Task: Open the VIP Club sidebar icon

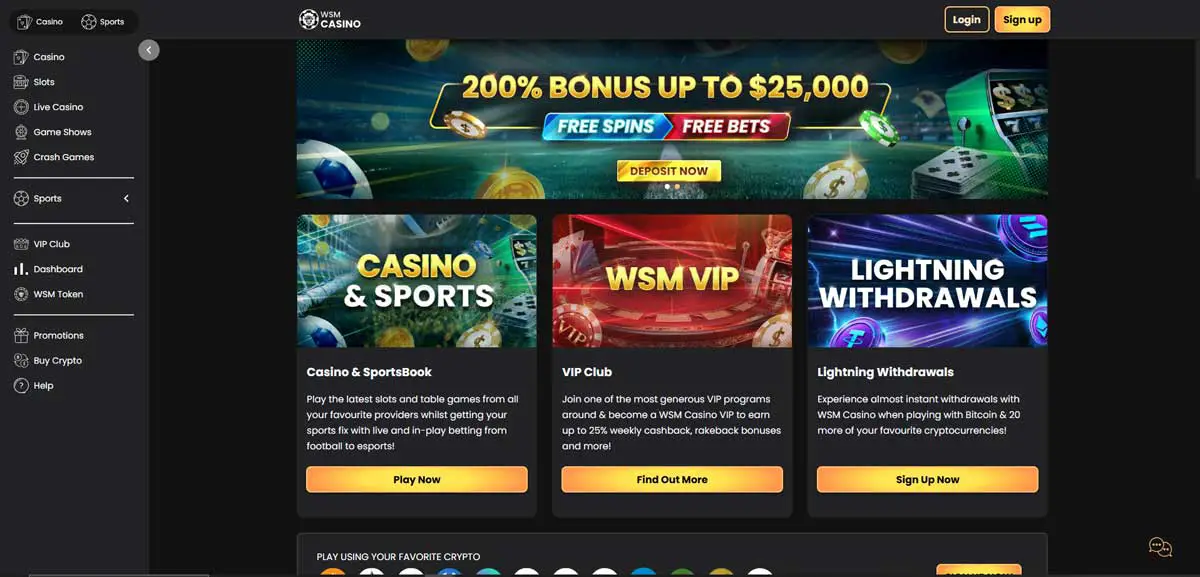Action: tap(21, 244)
